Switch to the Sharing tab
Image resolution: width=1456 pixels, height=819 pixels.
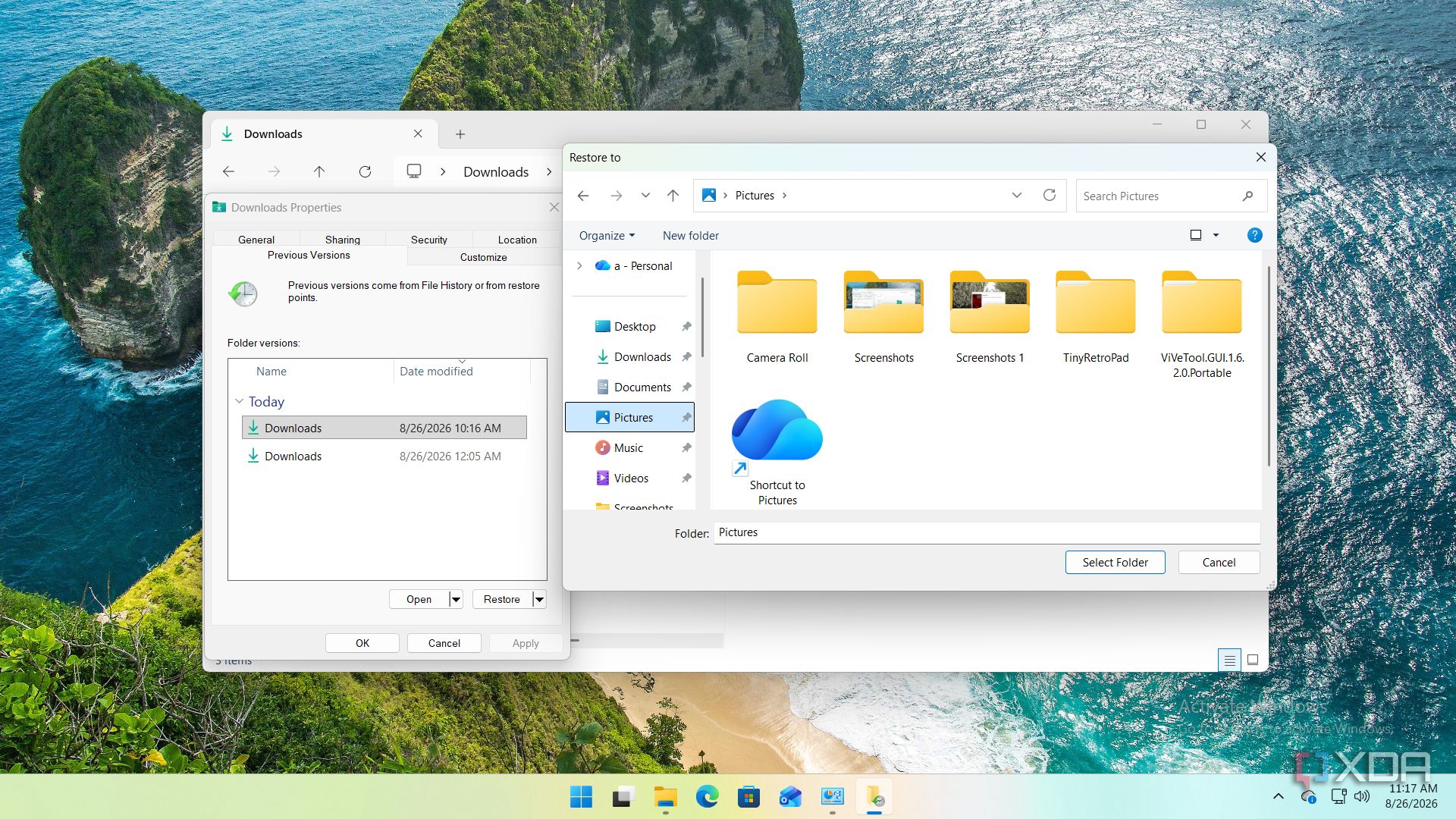[343, 240]
